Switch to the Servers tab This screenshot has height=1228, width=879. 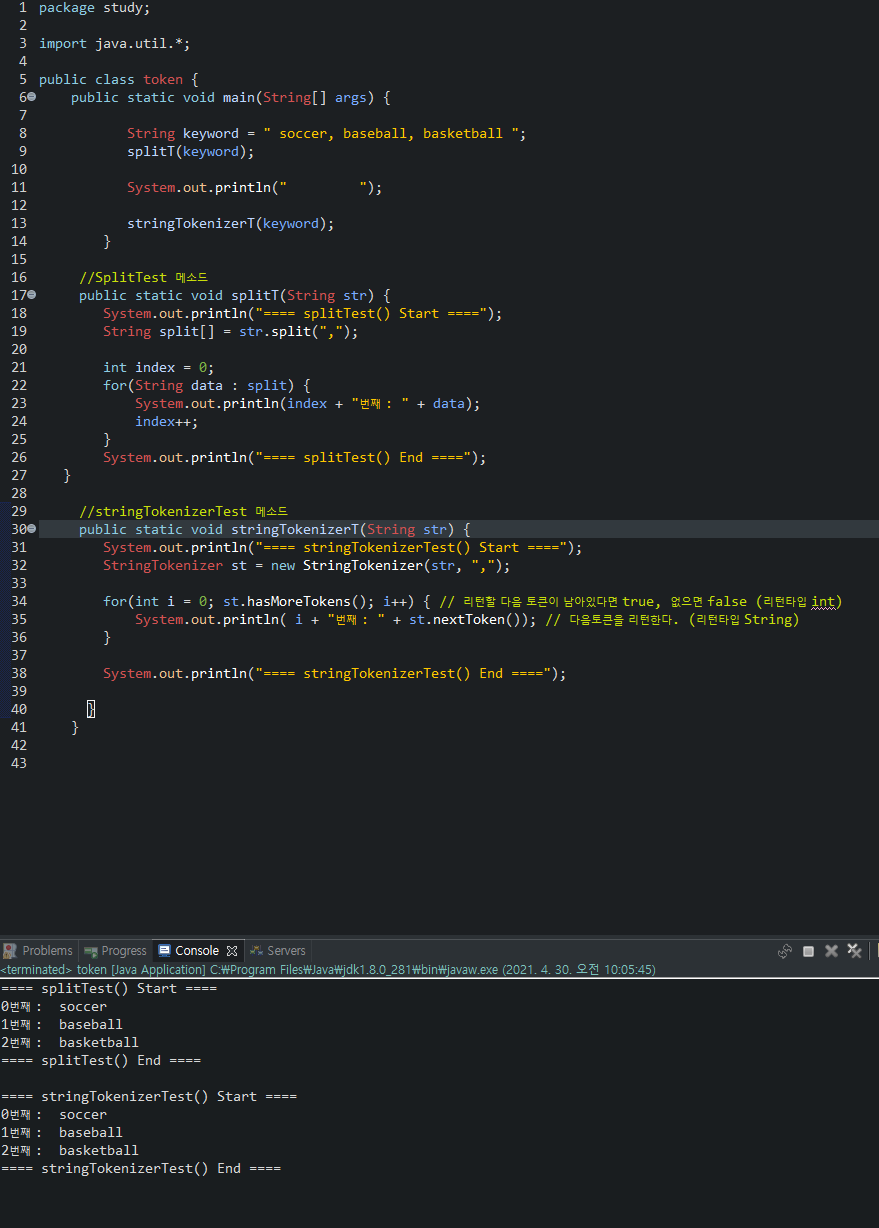(277, 951)
